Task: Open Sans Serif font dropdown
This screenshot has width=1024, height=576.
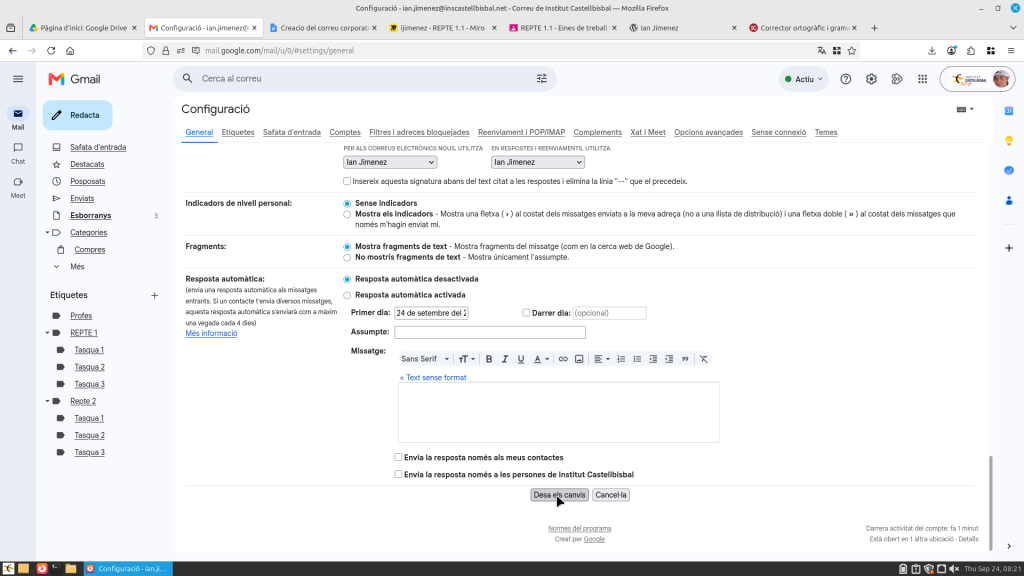Action: (425, 359)
